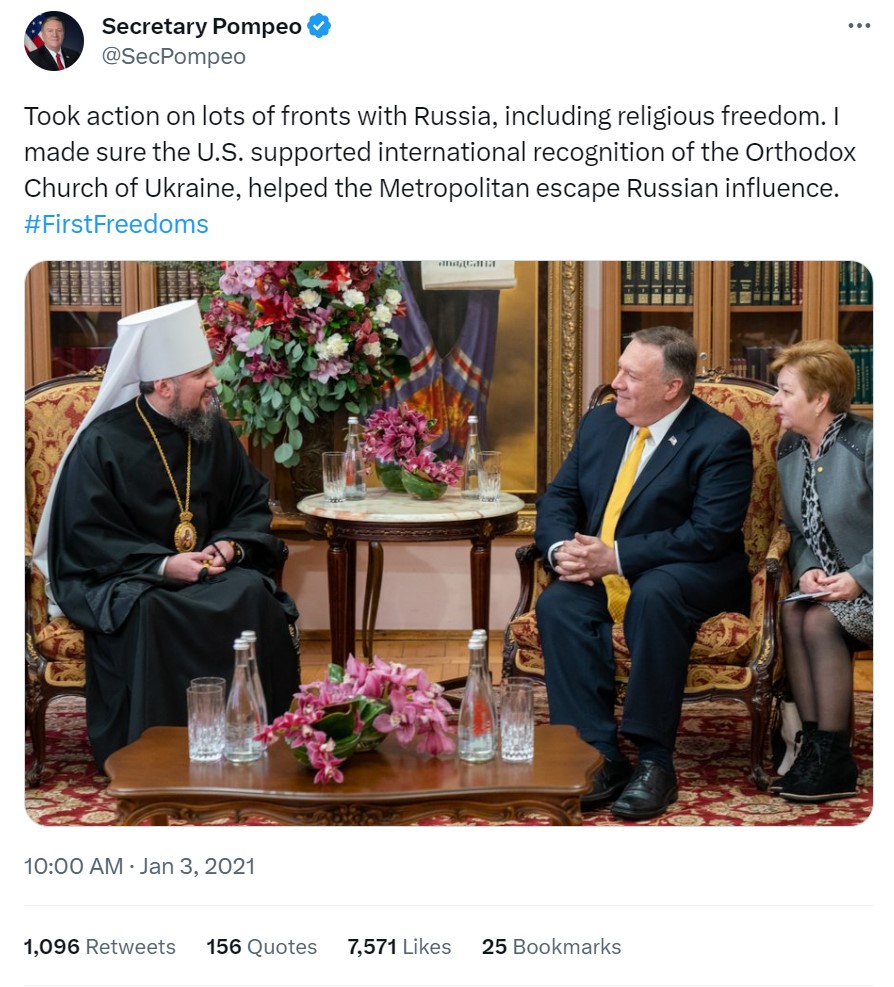This screenshot has width=894, height=987.
Task: Show the 7,571 Likes list
Action: (399, 946)
